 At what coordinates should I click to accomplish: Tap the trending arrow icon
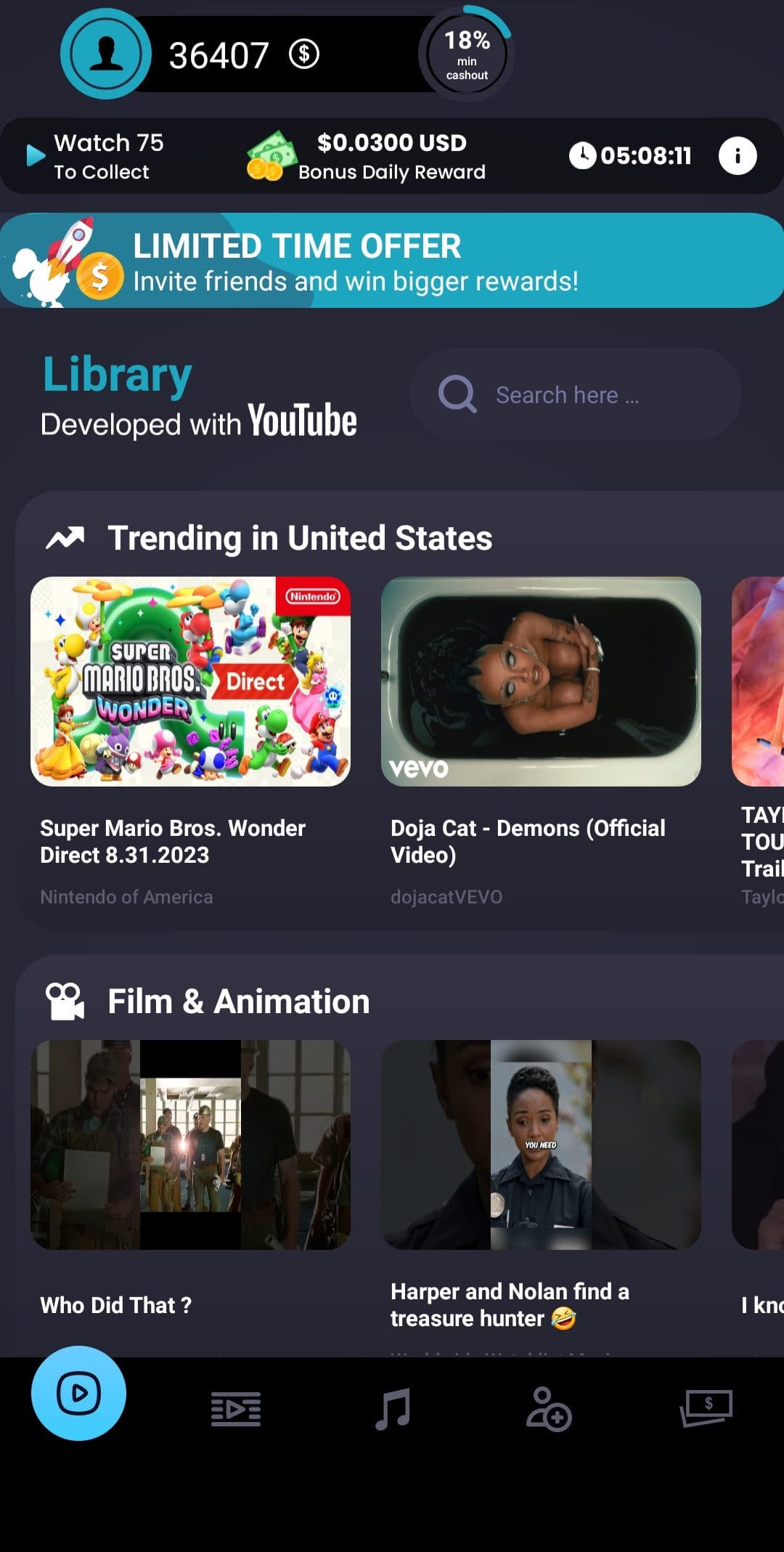point(65,537)
